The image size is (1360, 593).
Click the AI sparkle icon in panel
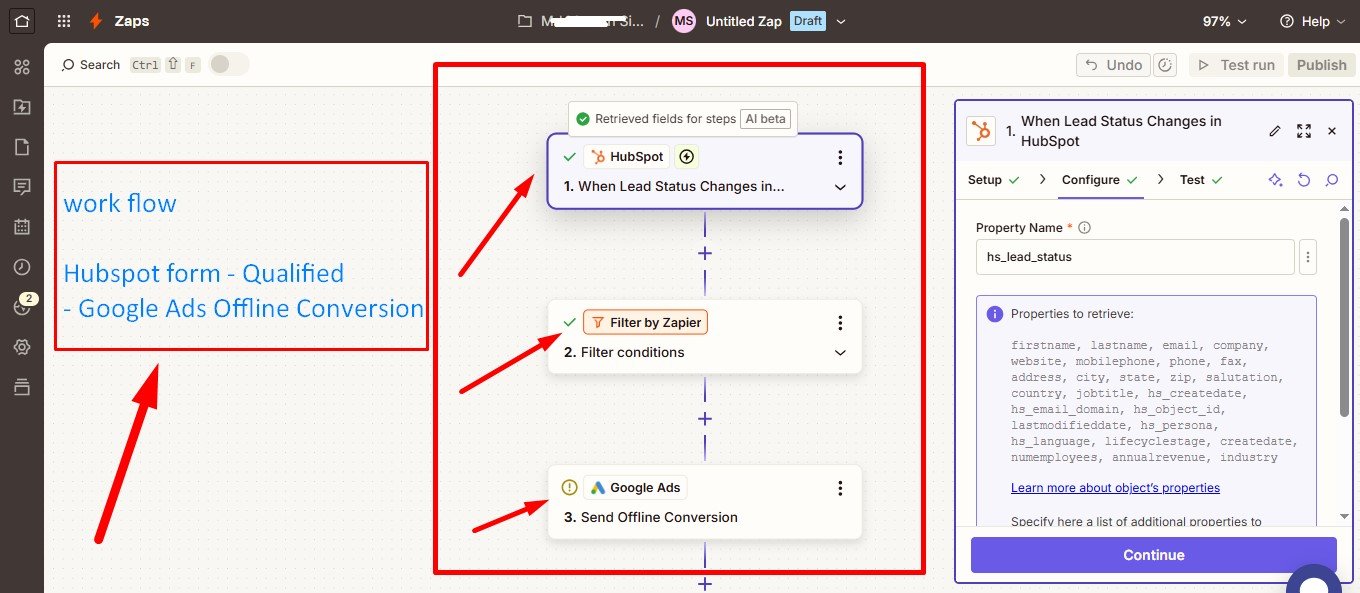pos(1275,180)
